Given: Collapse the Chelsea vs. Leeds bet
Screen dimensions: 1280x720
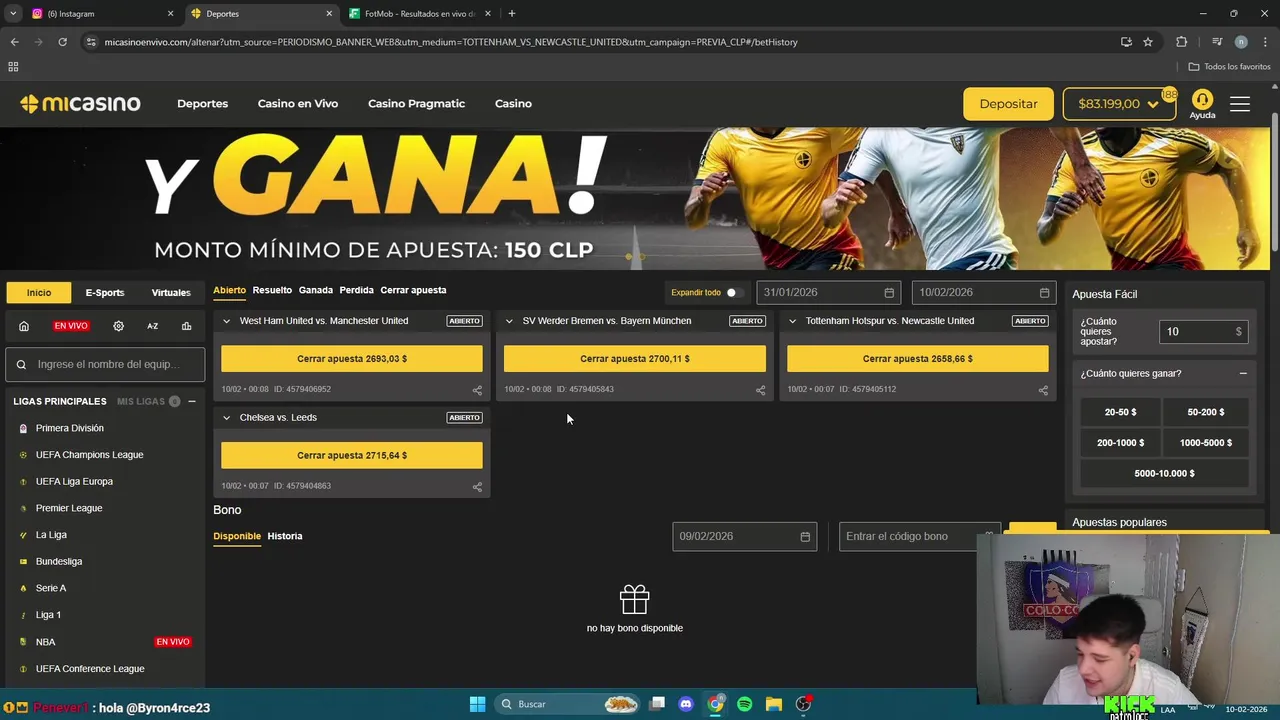Looking at the screenshot, I should 227,418.
